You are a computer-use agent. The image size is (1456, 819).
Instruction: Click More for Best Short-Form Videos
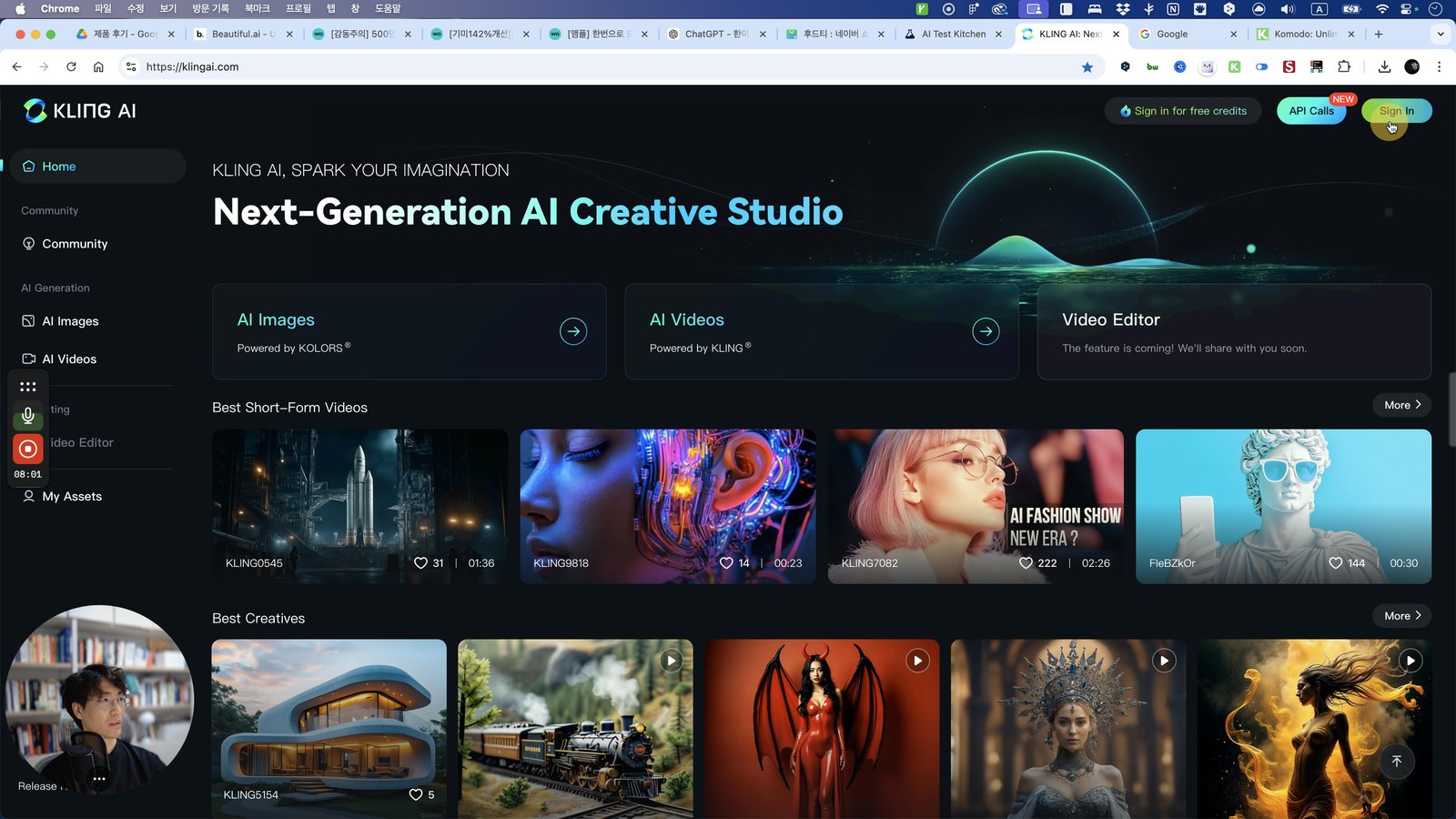pos(1401,405)
